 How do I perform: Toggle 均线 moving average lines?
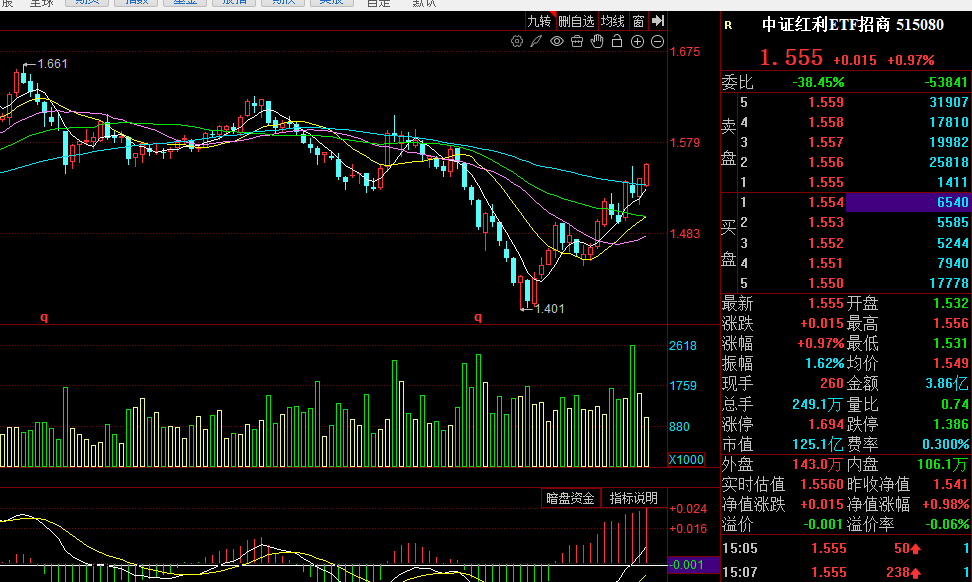click(613, 21)
